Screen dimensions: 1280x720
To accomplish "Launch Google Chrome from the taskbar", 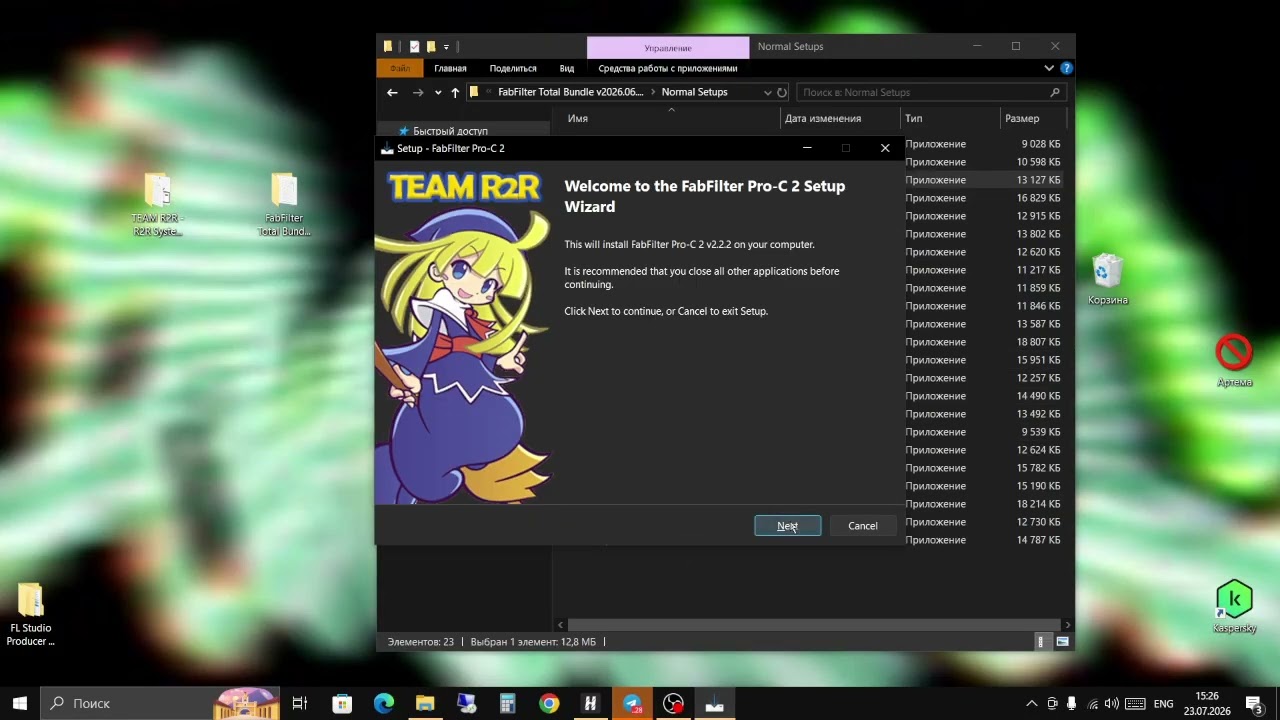I will coord(549,703).
